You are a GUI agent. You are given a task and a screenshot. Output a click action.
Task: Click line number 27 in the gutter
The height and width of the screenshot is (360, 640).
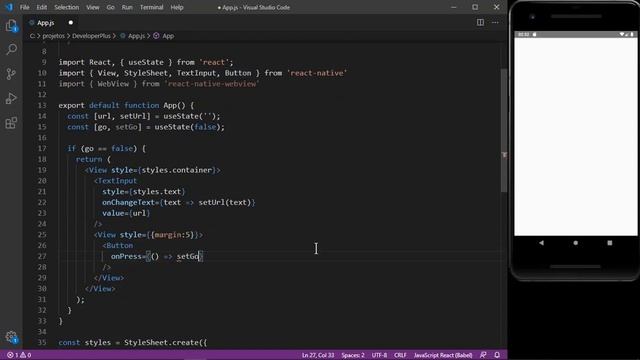42,256
